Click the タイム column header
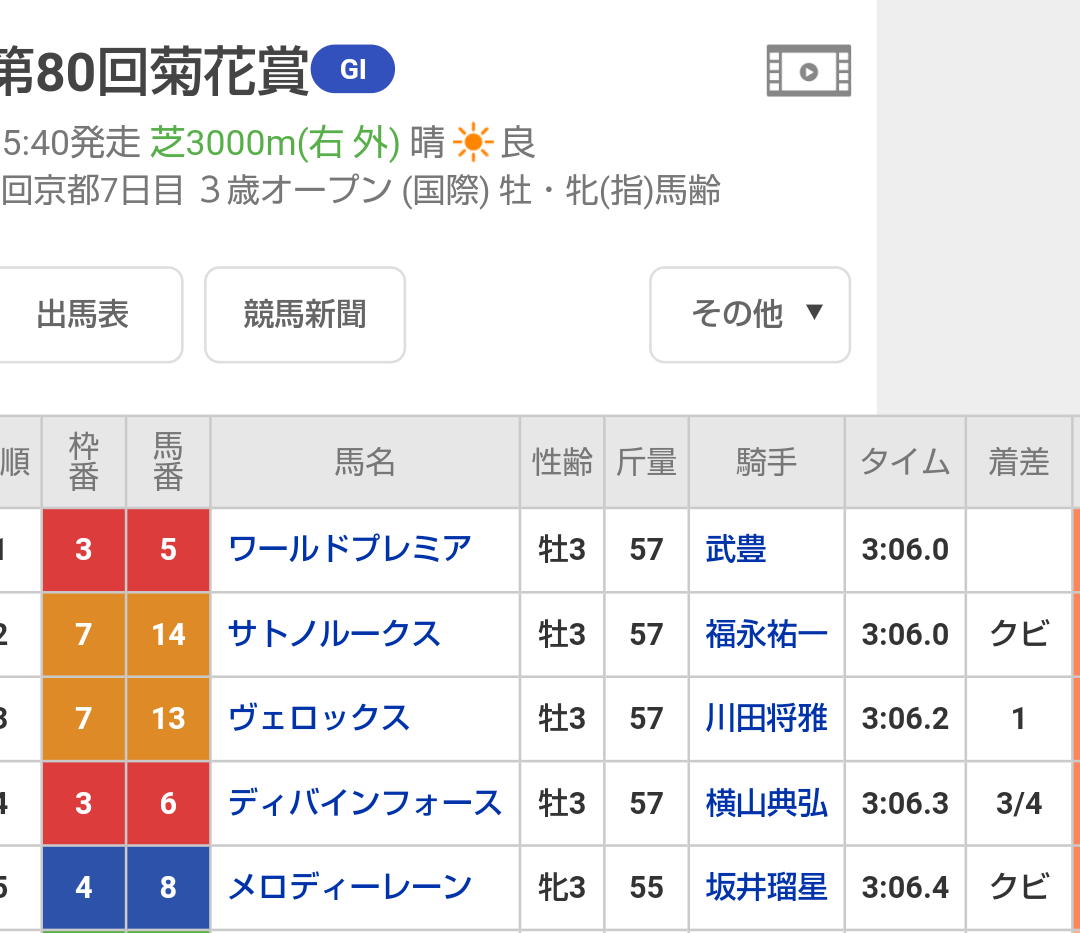This screenshot has height=933, width=1080. (905, 462)
